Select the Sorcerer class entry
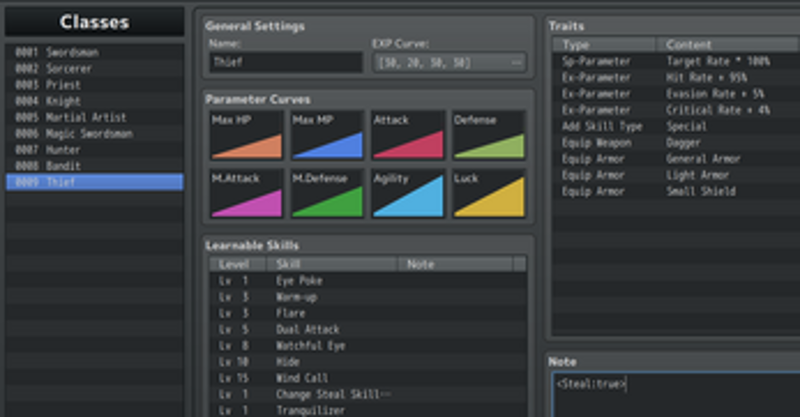Screen dimensions: 800x417 coord(94,68)
